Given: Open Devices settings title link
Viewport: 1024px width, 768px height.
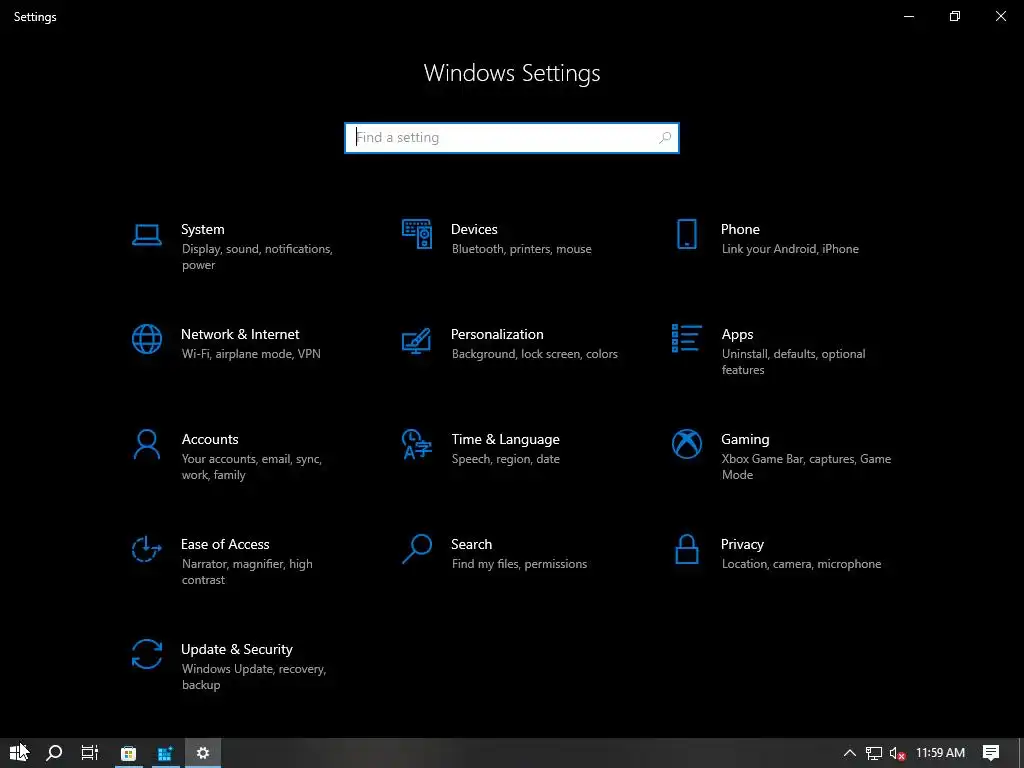Looking at the screenshot, I should (x=474, y=229).
